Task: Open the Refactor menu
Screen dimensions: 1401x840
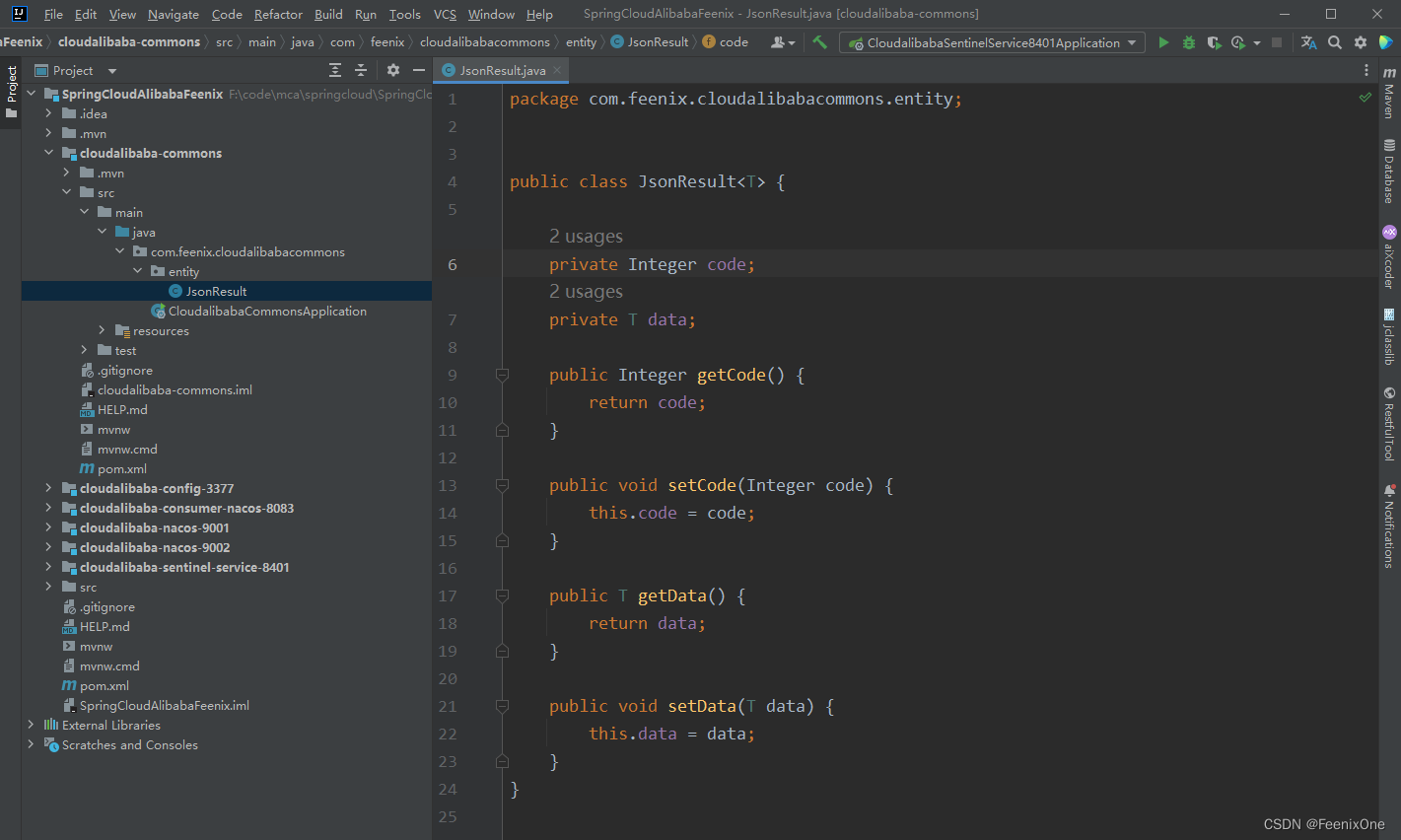Action: [278, 14]
